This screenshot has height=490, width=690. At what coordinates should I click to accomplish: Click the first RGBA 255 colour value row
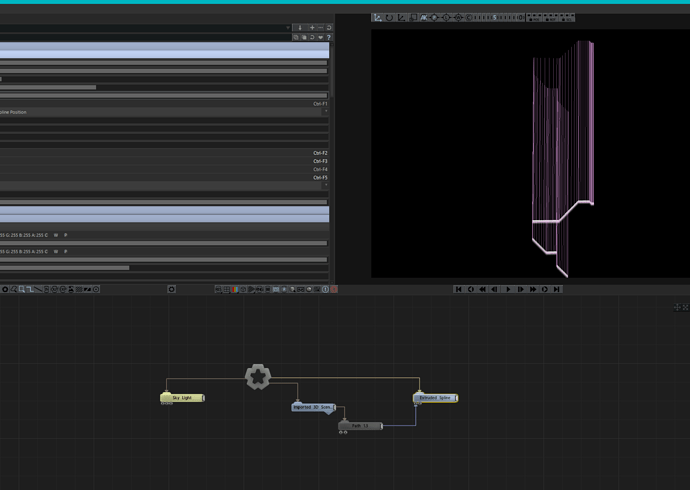164,235
